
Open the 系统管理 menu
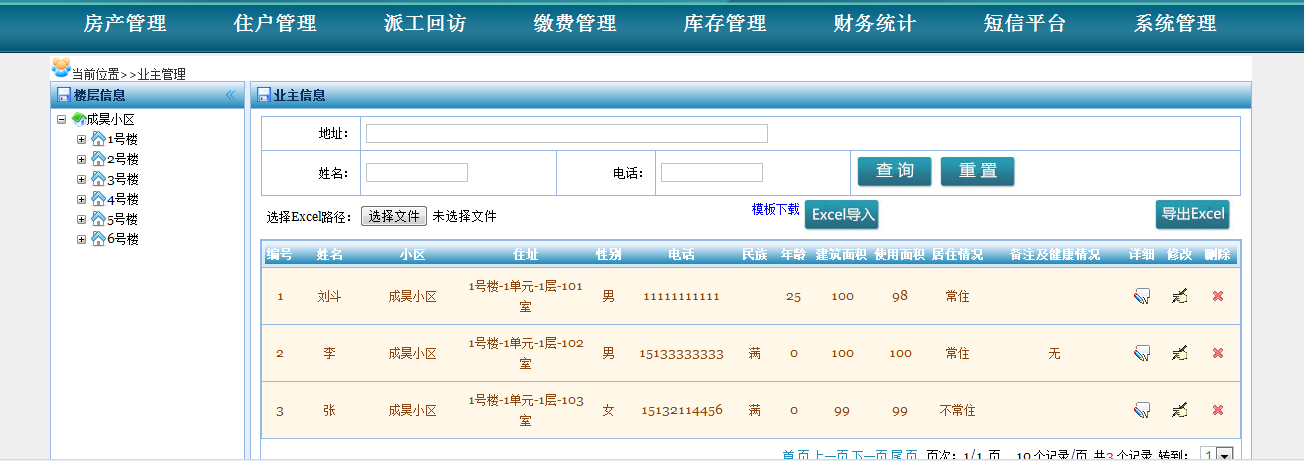coord(1175,24)
